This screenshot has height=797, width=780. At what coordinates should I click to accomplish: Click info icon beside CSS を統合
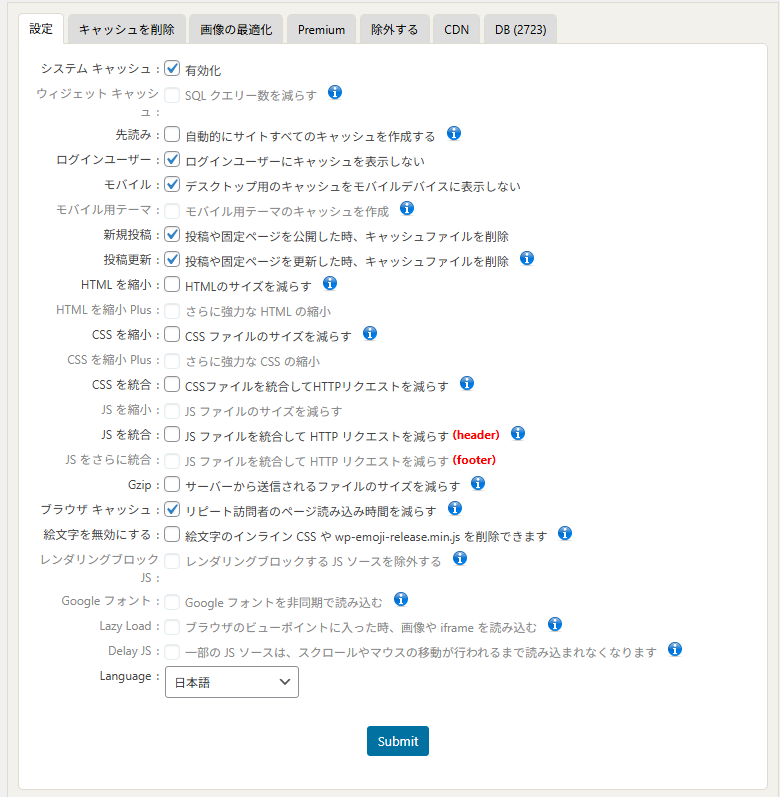point(466,383)
